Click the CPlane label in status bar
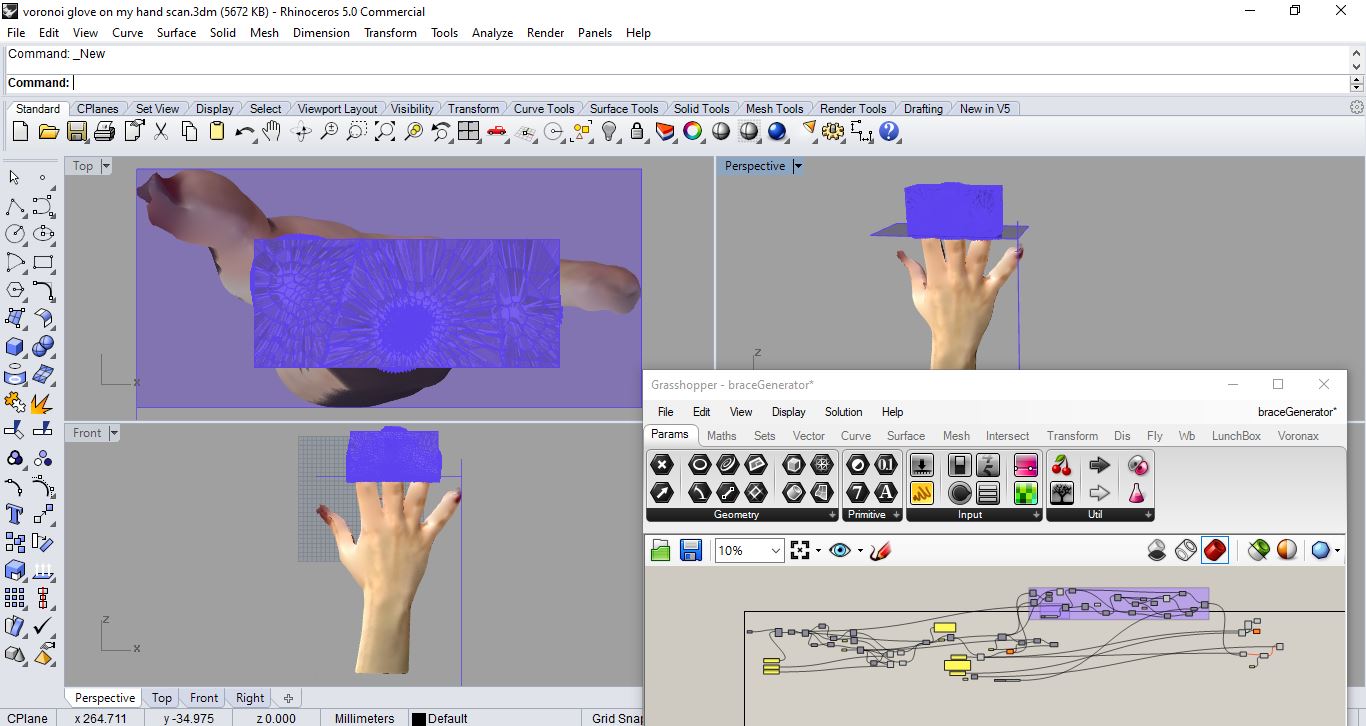This screenshot has width=1366, height=726. (27, 718)
